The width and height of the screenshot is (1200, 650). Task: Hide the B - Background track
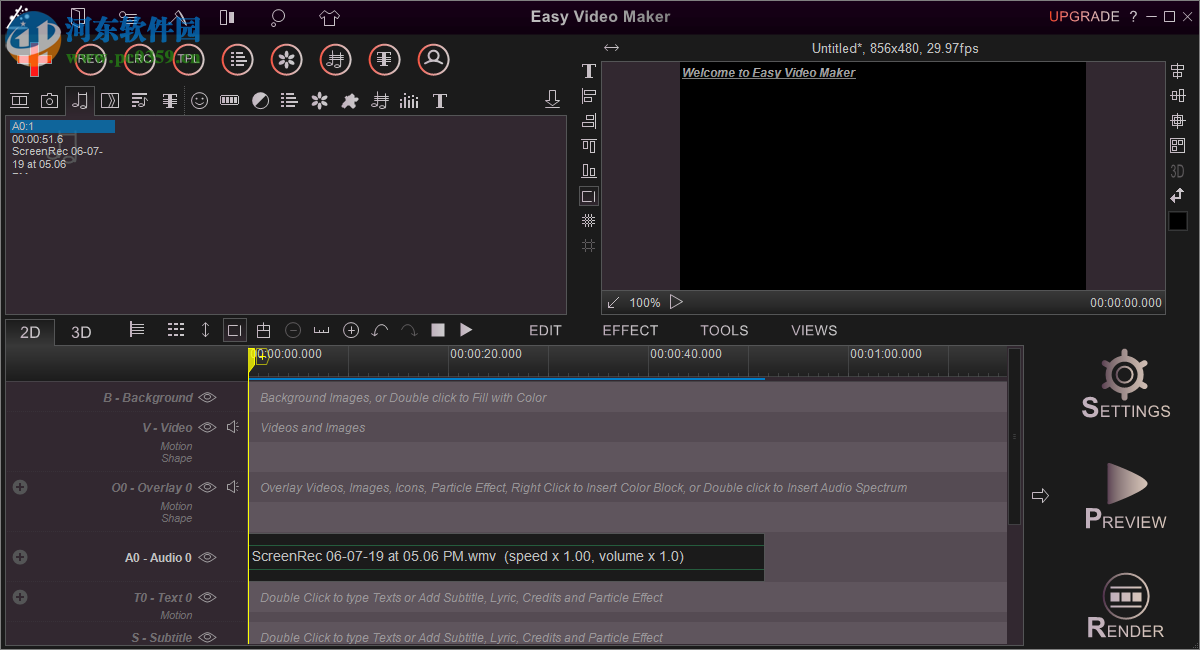tap(207, 397)
